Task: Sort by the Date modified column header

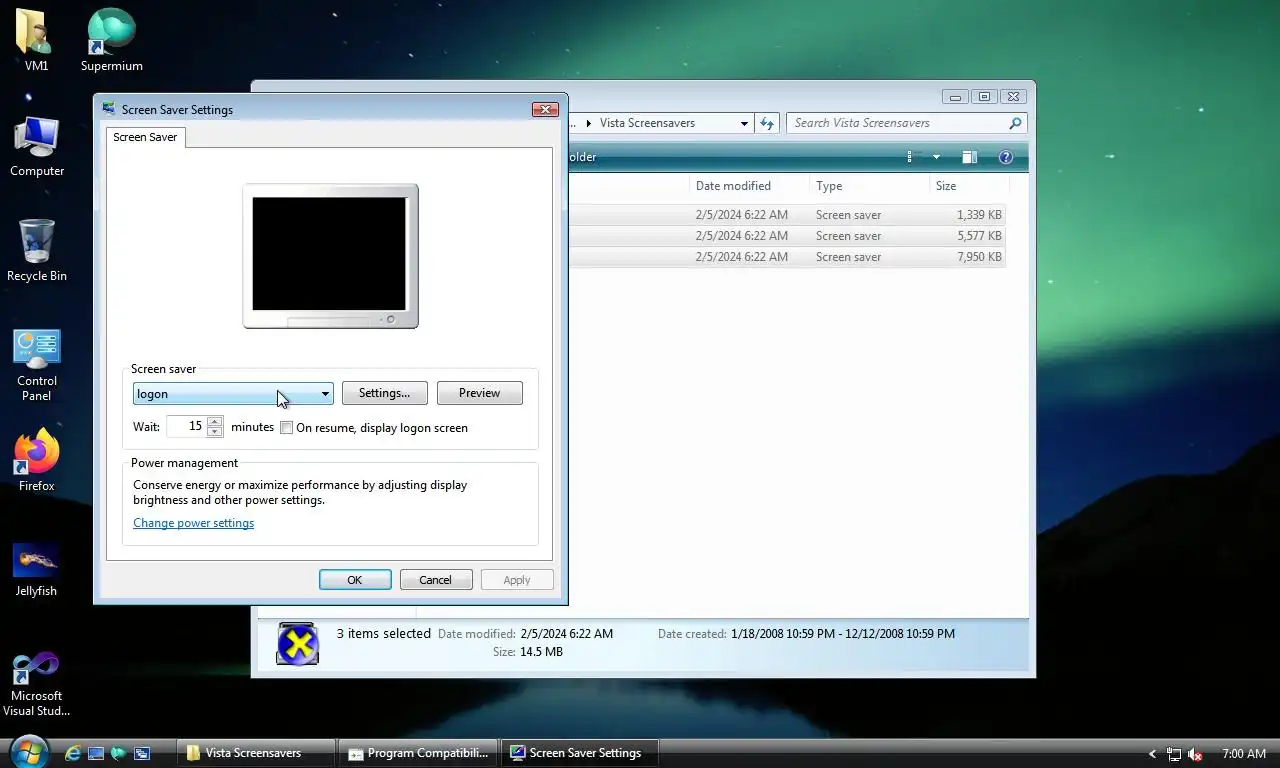Action: coord(749,186)
